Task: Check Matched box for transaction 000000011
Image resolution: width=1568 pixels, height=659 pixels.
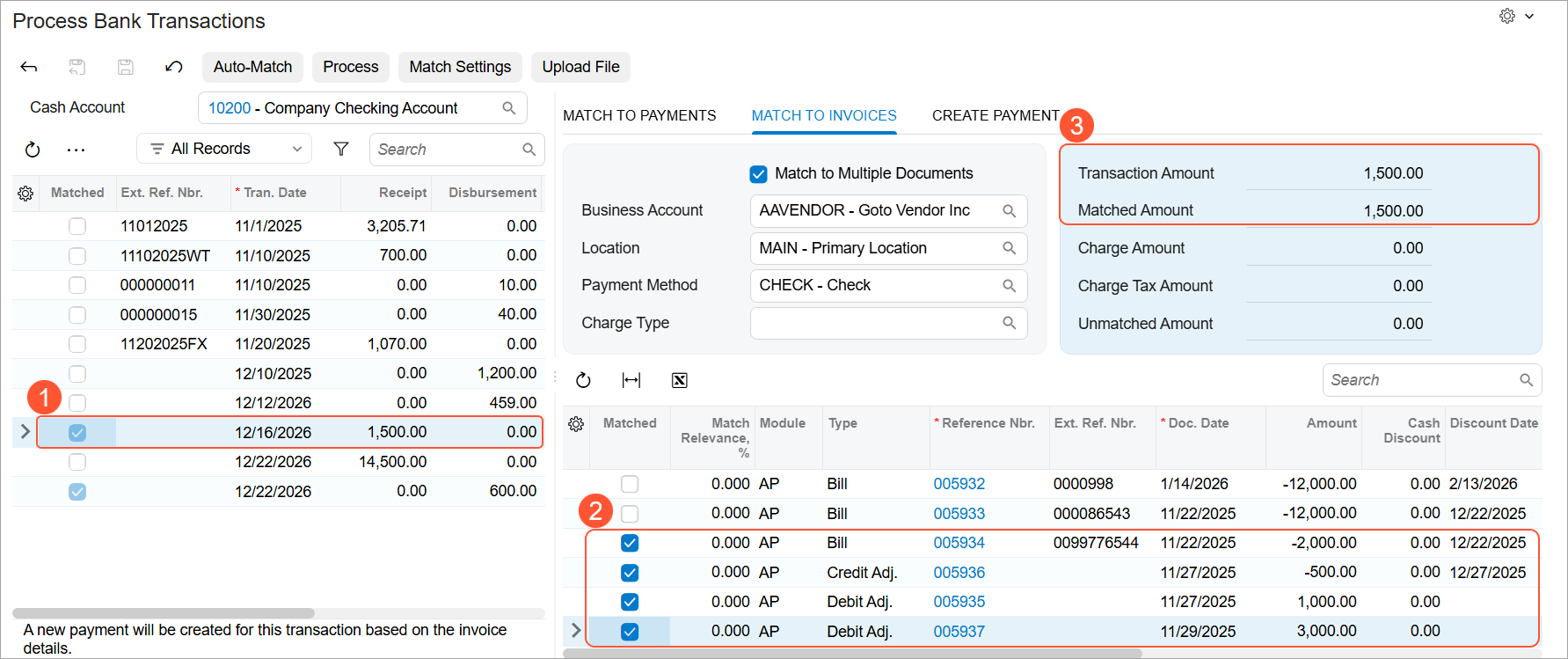Action: point(77,285)
